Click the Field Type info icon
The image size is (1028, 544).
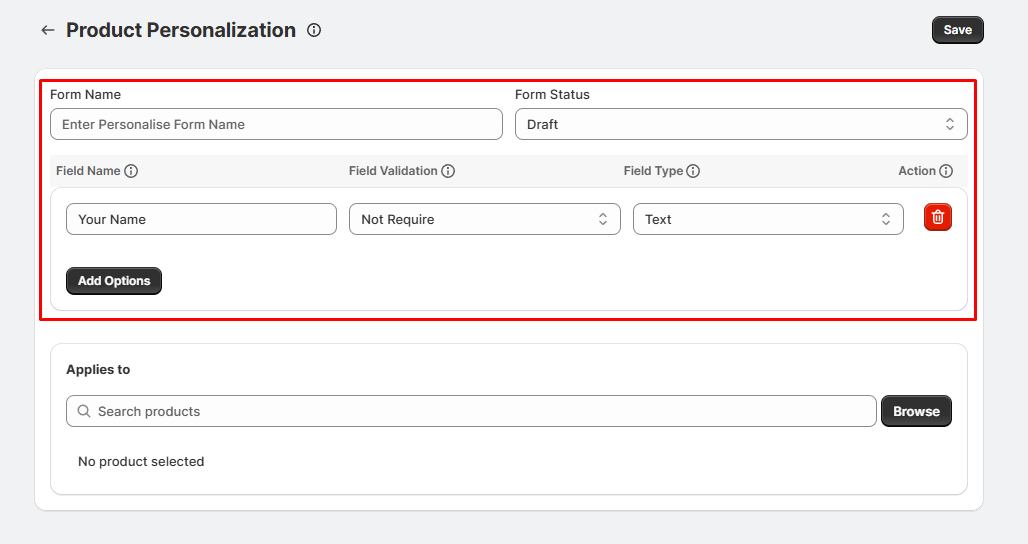point(693,171)
